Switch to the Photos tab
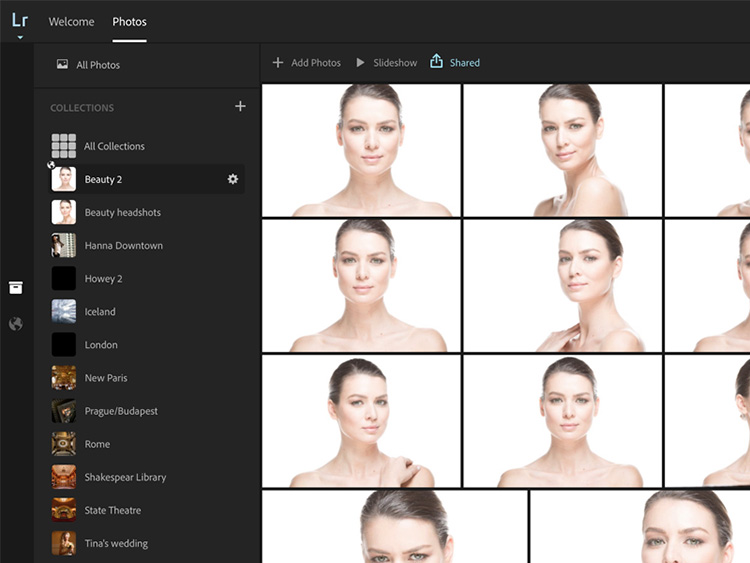Screen dimensions: 750x563 pos(129,22)
